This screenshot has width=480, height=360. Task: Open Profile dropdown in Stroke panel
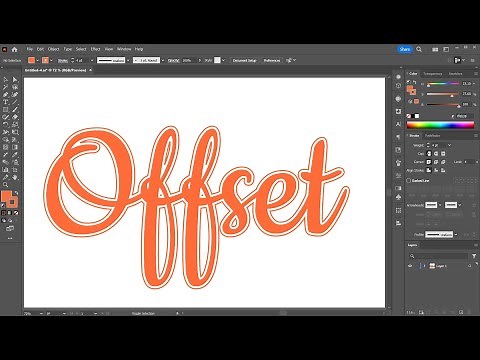coord(456,235)
